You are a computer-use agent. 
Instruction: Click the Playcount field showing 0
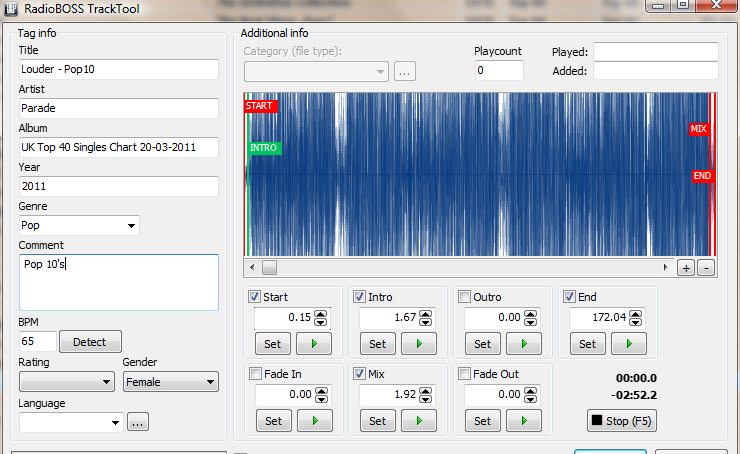pyautogui.click(x=499, y=70)
